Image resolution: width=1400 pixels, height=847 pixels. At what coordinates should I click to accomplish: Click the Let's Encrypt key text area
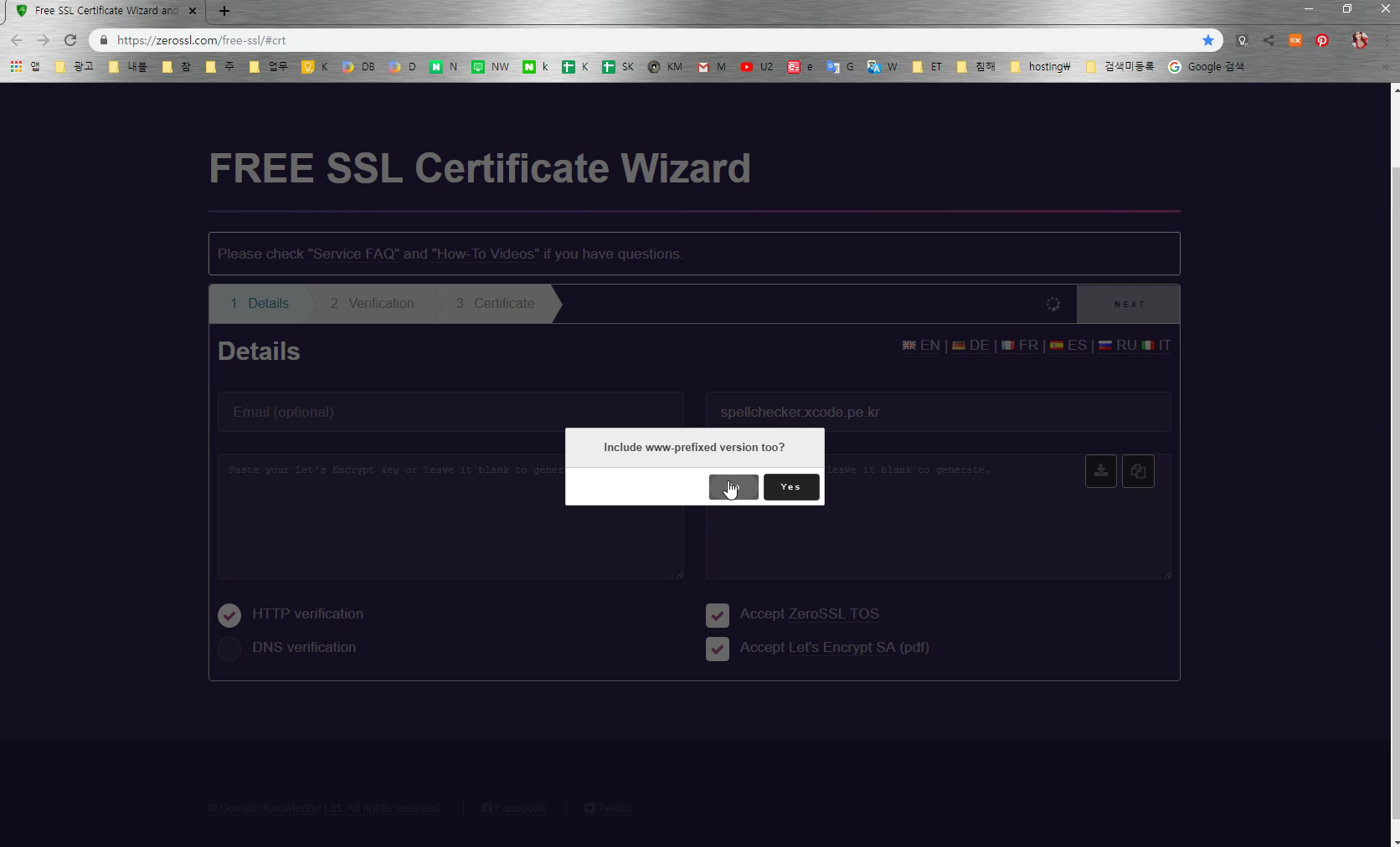(x=450, y=516)
